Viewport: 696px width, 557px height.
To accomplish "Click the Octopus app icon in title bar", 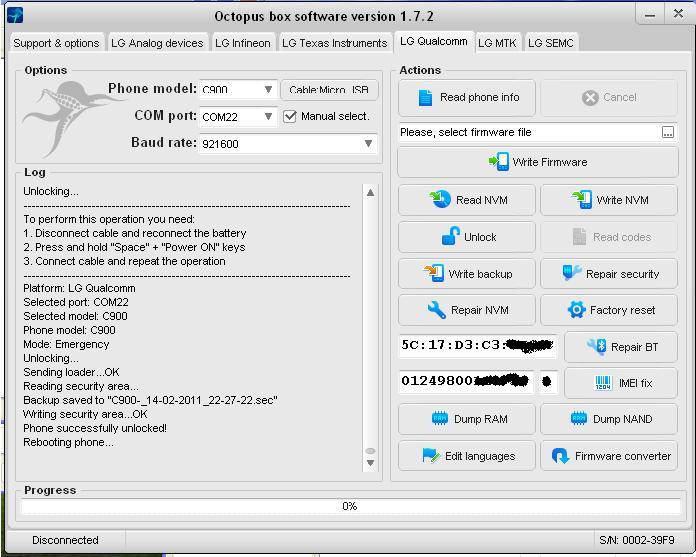I will click(x=15, y=16).
